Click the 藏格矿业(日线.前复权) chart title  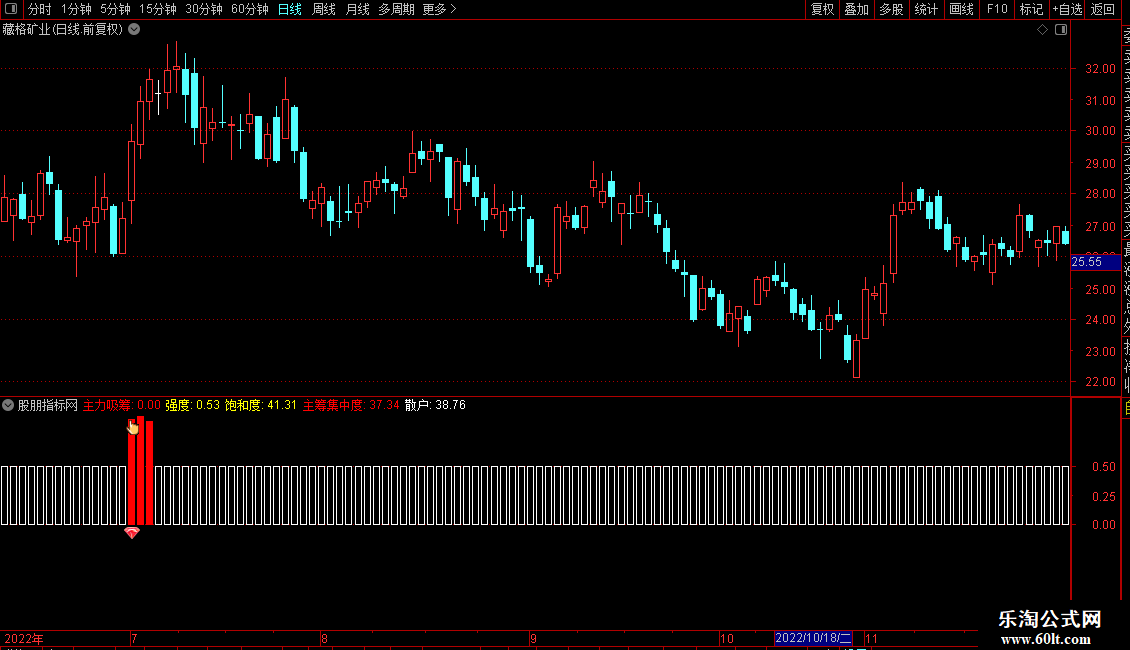point(63,30)
